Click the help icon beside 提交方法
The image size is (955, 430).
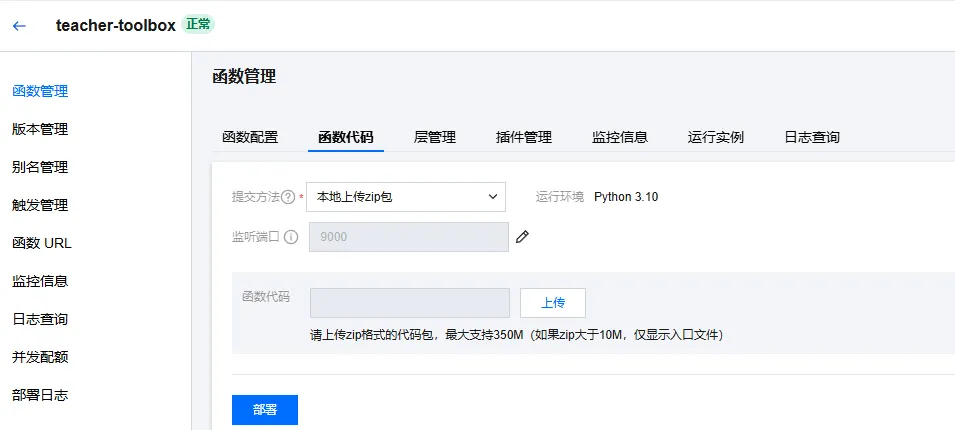coord(287,197)
